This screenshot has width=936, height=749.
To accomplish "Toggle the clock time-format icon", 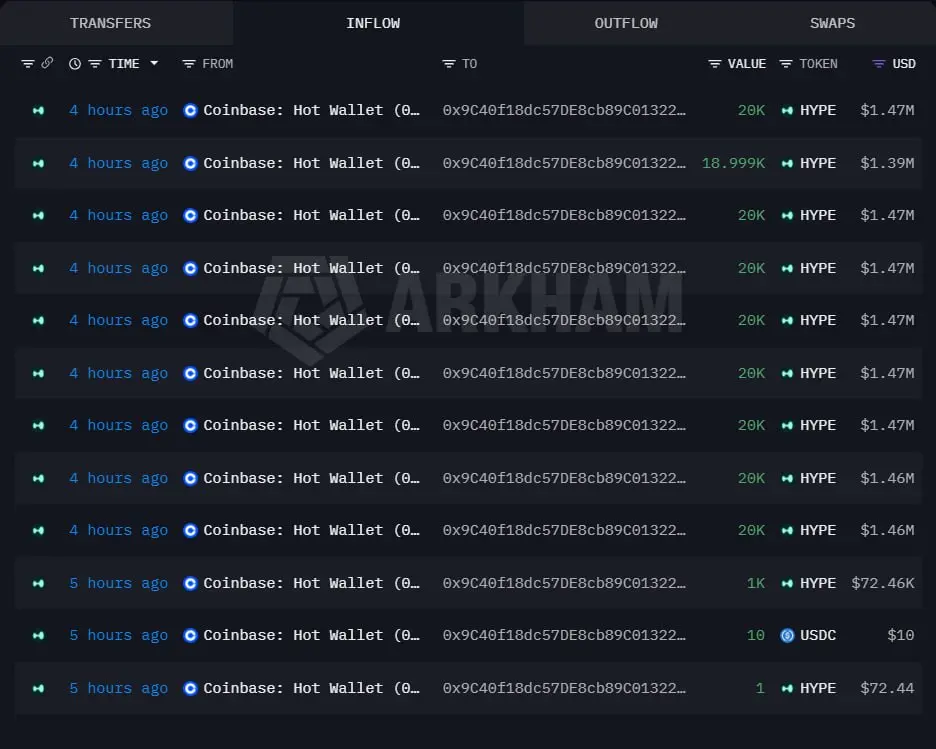I will (75, 64).
